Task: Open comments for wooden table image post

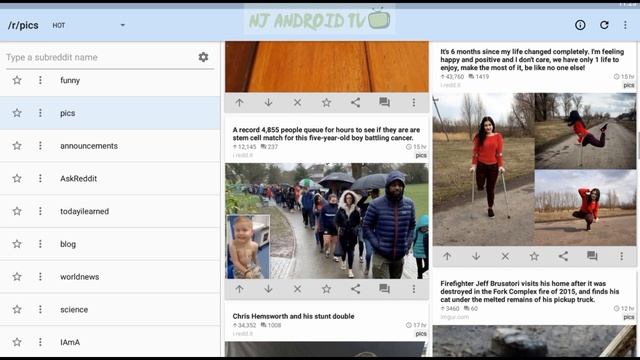Action: click(x=384, y=102)
